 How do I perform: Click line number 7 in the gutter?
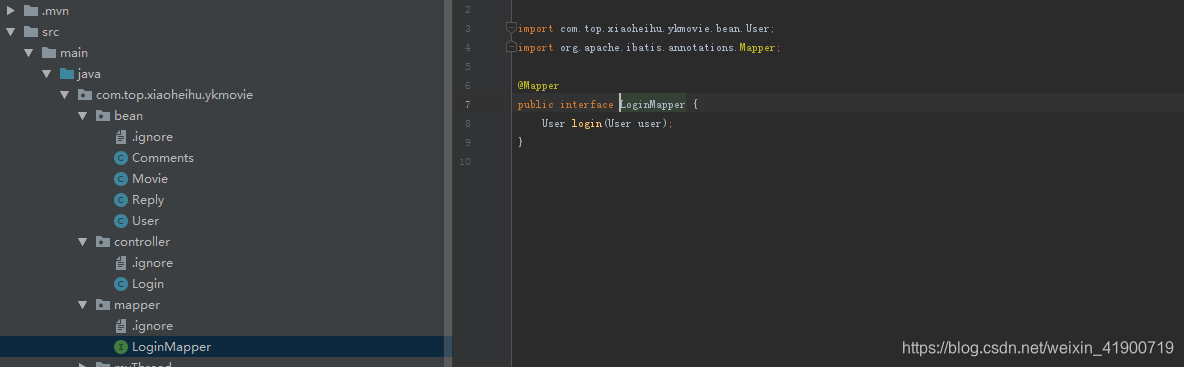(x=467, y=104)
